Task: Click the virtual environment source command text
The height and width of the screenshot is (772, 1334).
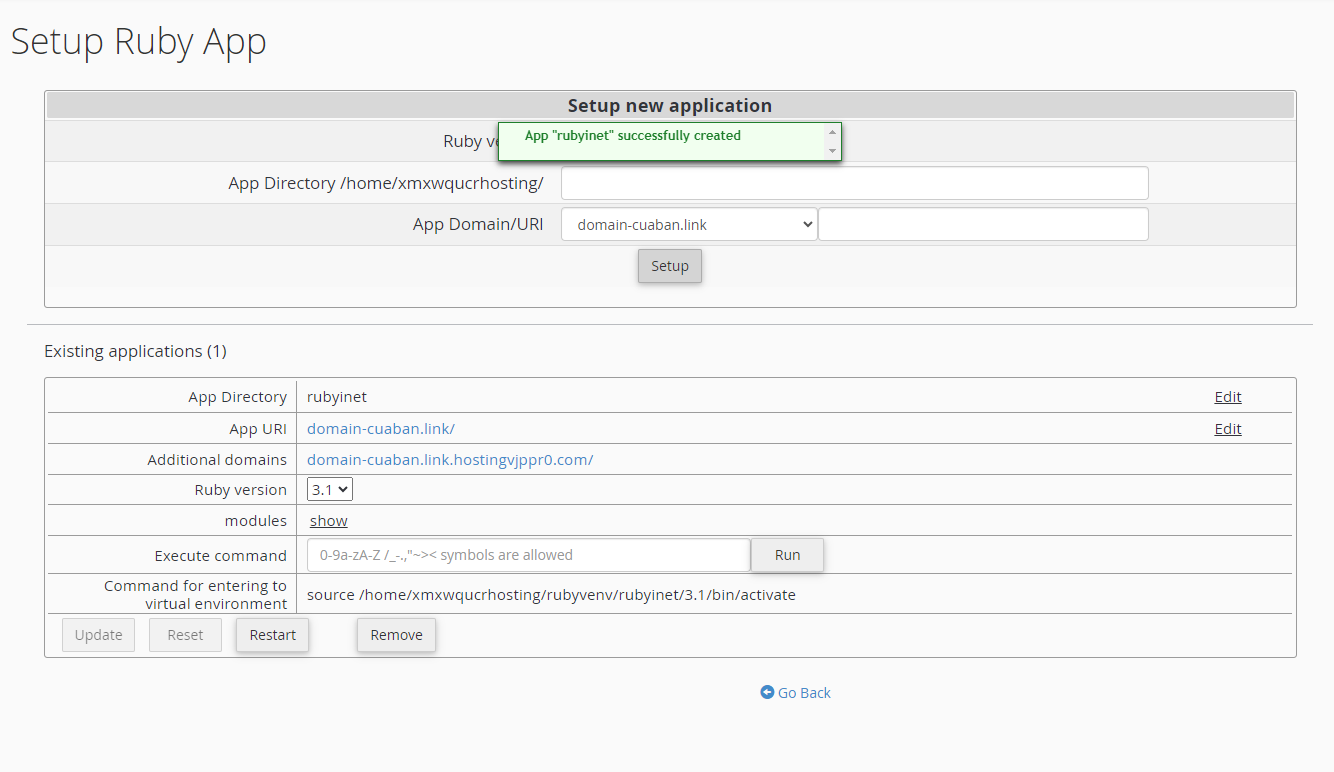Action: (x=551, y=595)
